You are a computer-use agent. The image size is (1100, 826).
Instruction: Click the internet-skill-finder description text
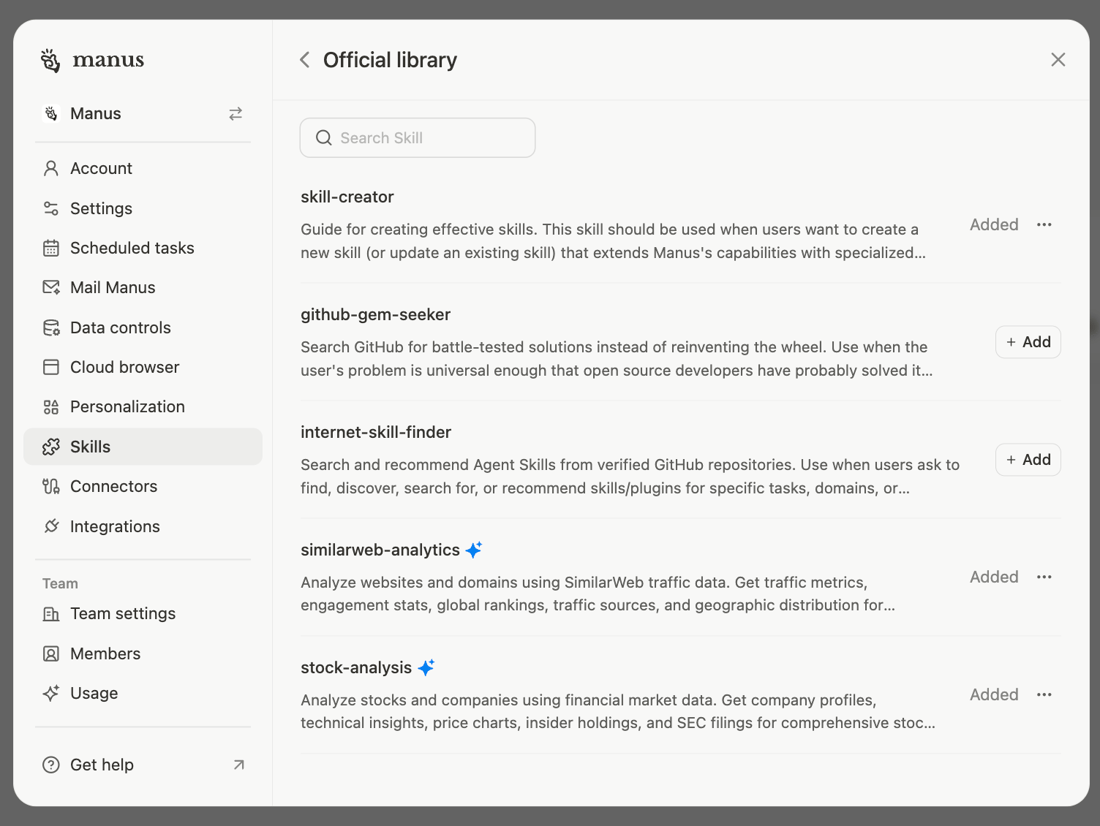tap(630, 477)
